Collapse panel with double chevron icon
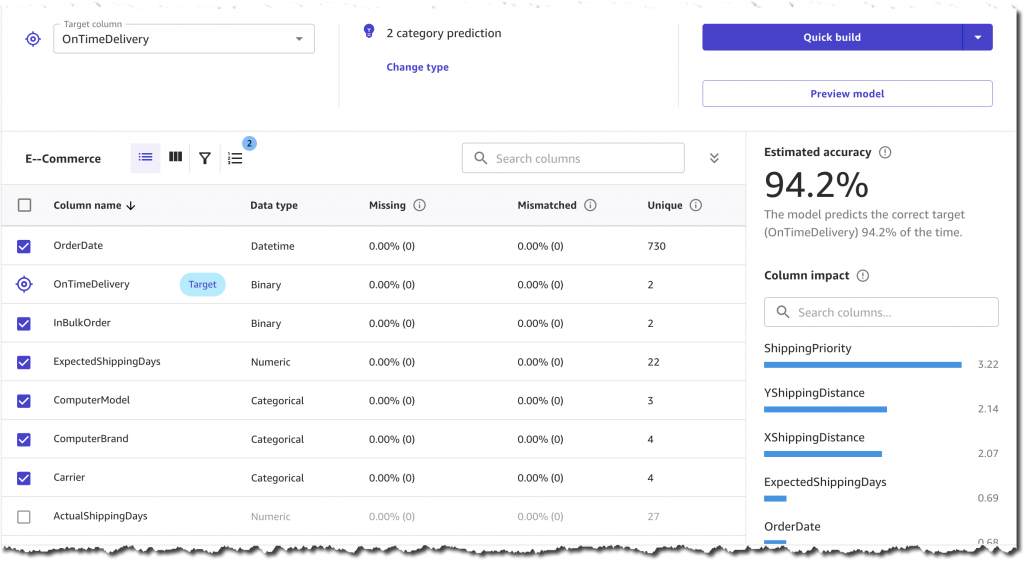1024x561 pixels. point(714,158)
